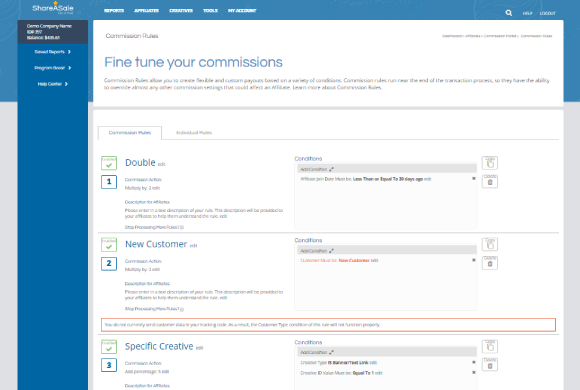This screenshot has height=390, width=580.
Task: Edit the New Customer rule name
Action: [193, 246]
